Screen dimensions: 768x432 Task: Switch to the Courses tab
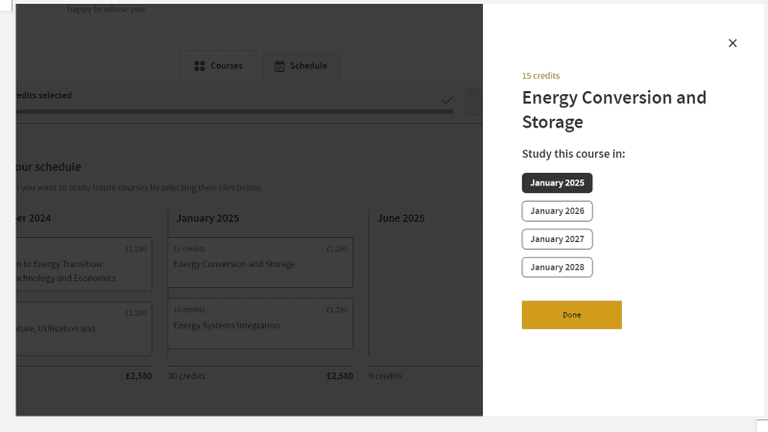tap(219, 66)
